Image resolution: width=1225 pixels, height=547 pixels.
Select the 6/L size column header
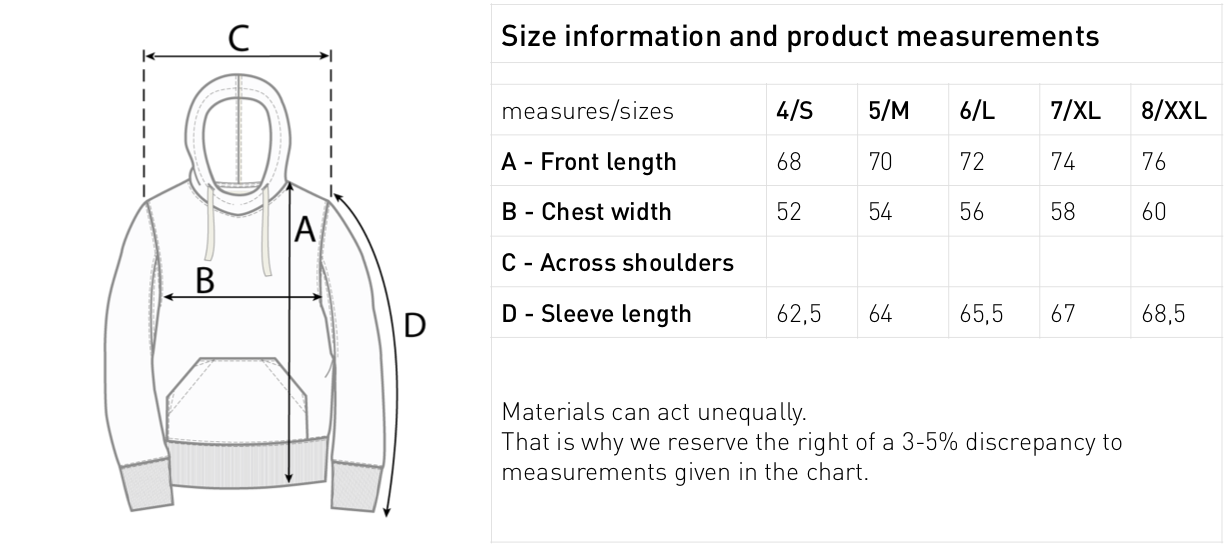point(977,111)
